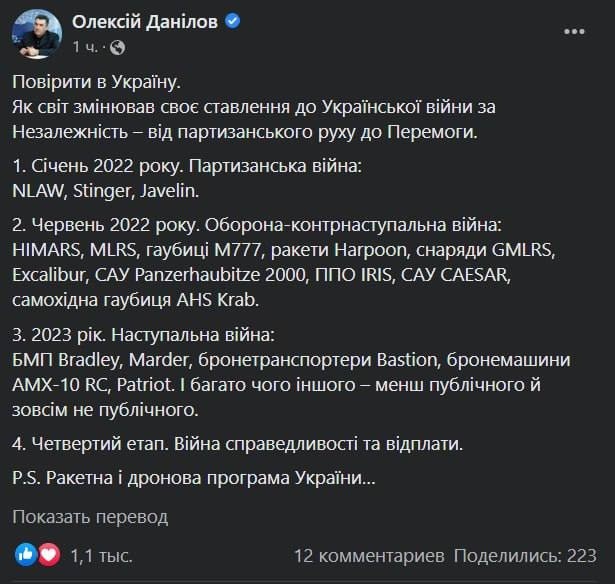The height and width of the screenshot is (584, 615).
Task: Open the 12 комментариев comments link
Action: click(369, 554)
